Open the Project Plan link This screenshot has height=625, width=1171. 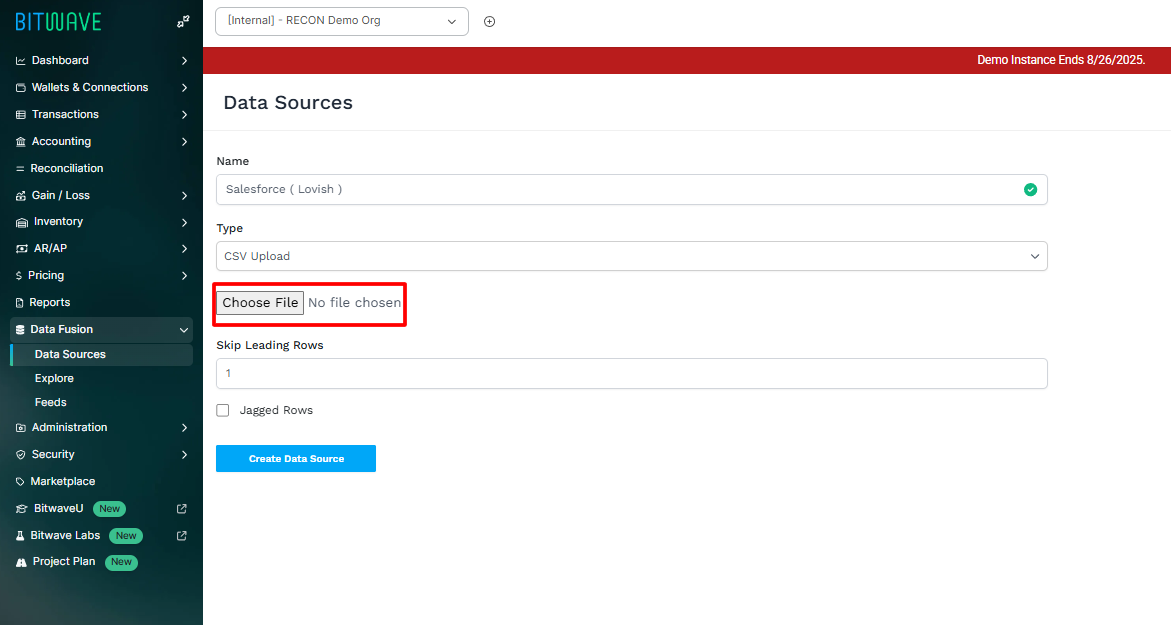64,562
